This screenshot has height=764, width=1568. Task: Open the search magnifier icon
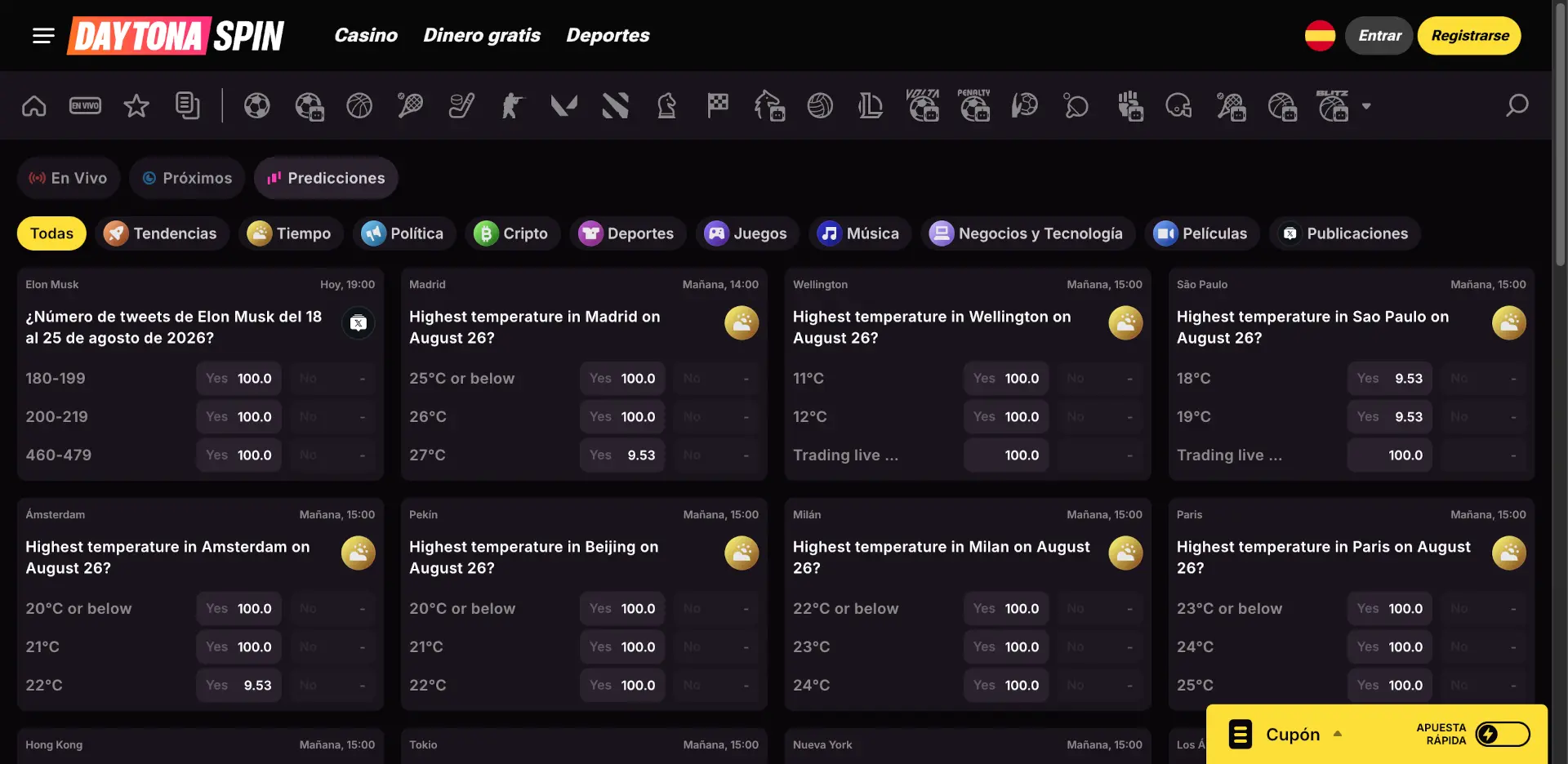point(1517,105)
